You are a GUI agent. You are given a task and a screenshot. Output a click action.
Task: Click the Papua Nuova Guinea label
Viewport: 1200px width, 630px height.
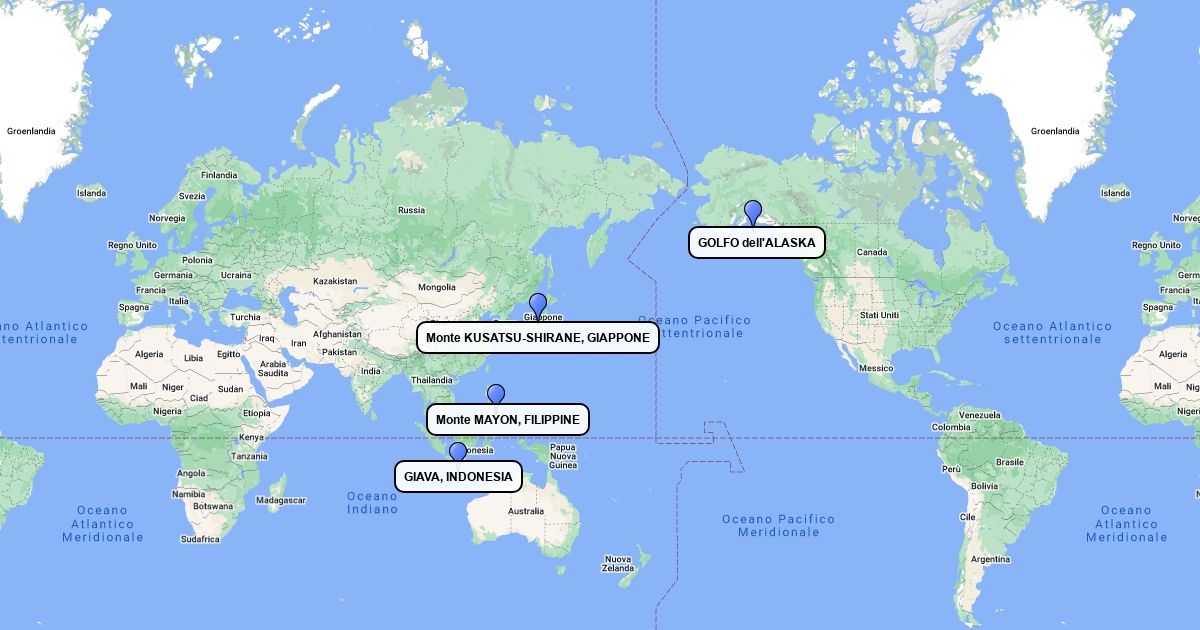(x=563, y=456)
